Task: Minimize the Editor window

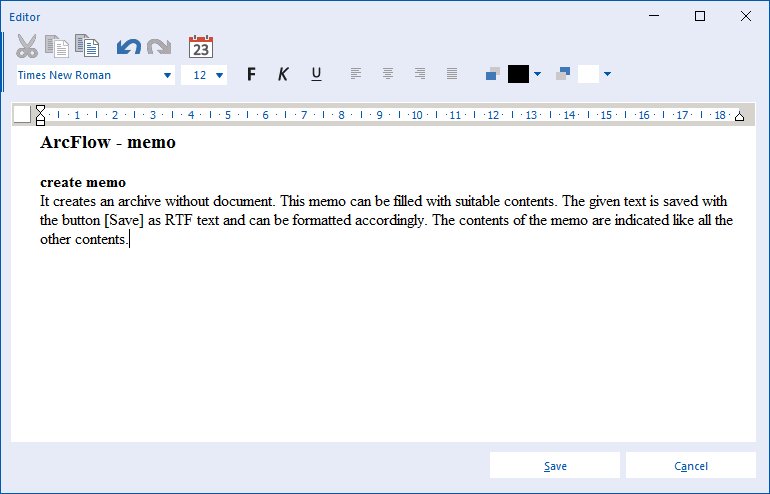Action: (x=654, y=16)
